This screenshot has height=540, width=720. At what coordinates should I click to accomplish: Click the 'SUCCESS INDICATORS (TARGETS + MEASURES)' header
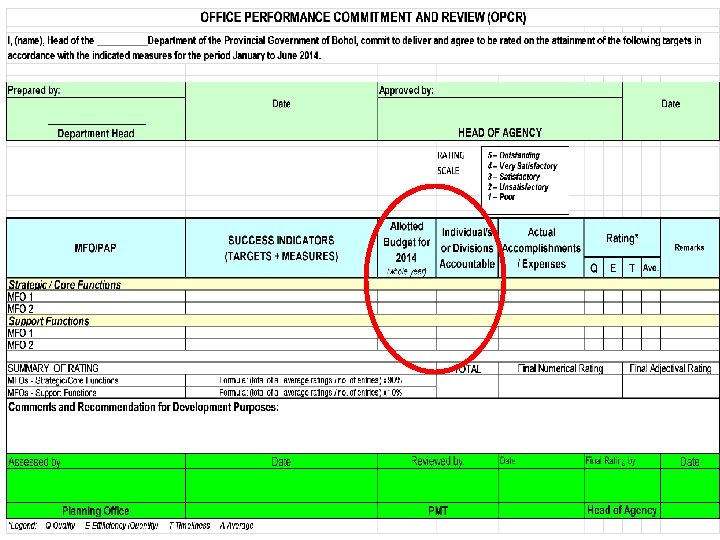281,248
